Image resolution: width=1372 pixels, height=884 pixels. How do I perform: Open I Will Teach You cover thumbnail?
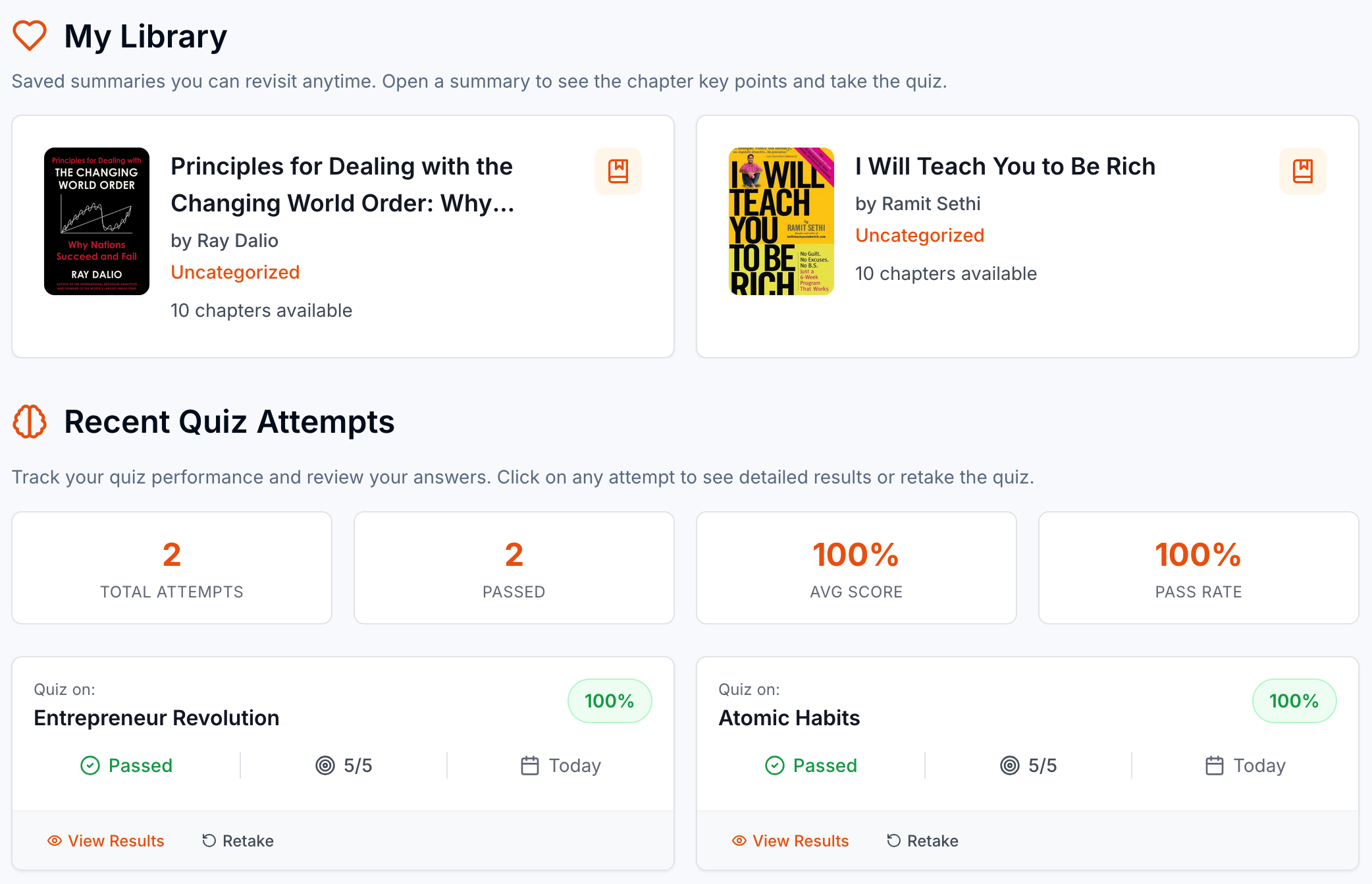(781, 221)
